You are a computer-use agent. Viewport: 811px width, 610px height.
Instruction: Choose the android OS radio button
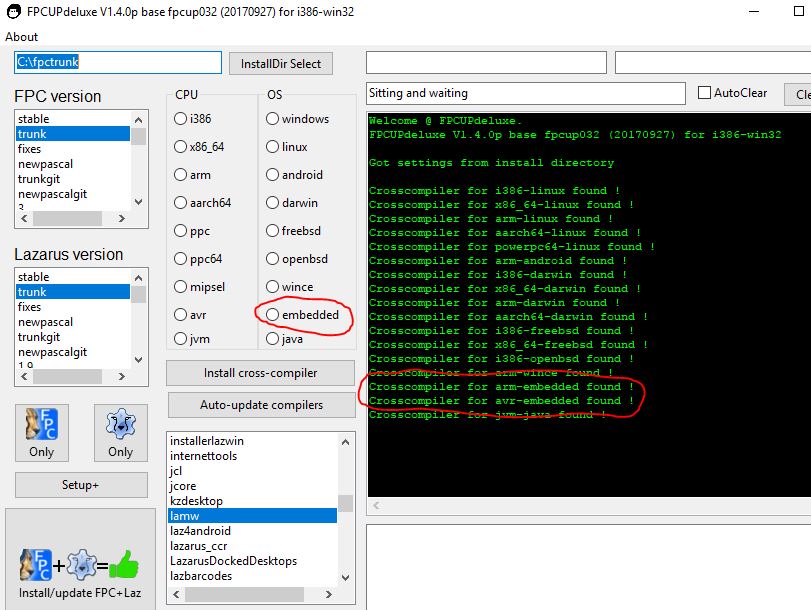click(x=272, y=174)
